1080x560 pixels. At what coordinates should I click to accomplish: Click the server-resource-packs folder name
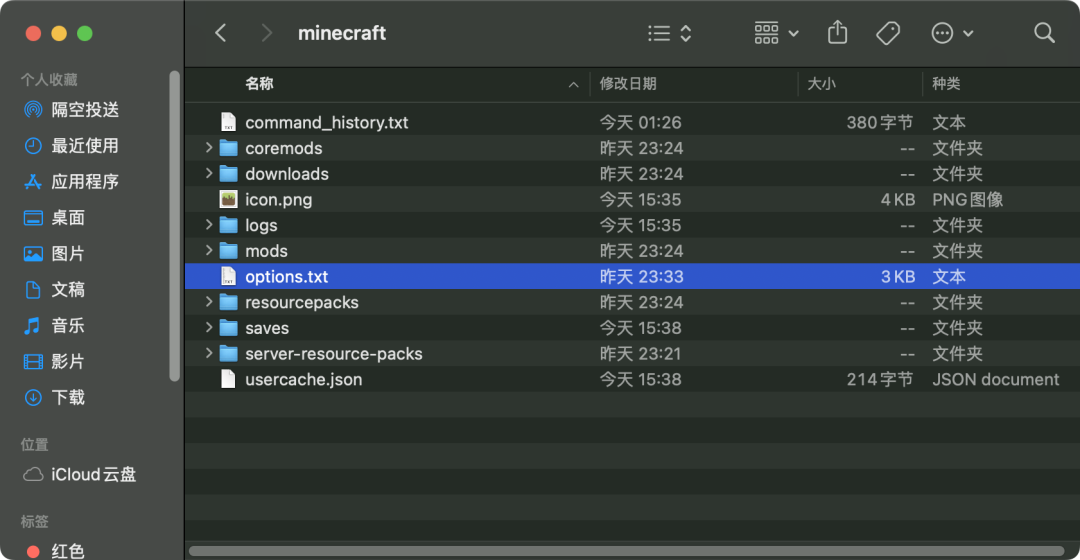334,353
